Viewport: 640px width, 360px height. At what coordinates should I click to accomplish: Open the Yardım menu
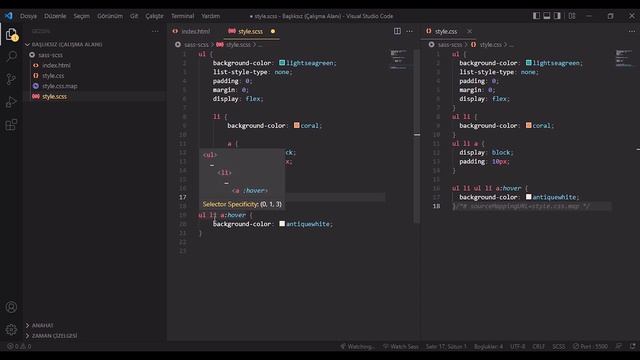point(211,16)
